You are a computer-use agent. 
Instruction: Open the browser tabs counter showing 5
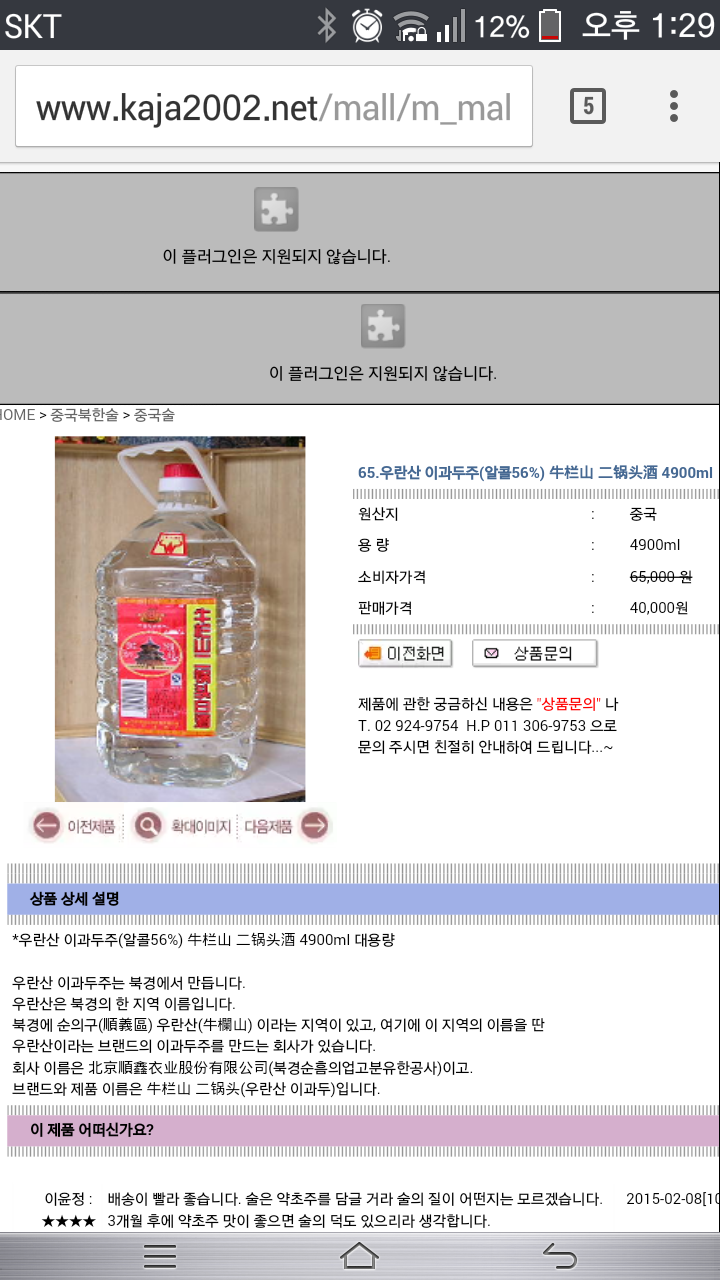coord(588,105)
